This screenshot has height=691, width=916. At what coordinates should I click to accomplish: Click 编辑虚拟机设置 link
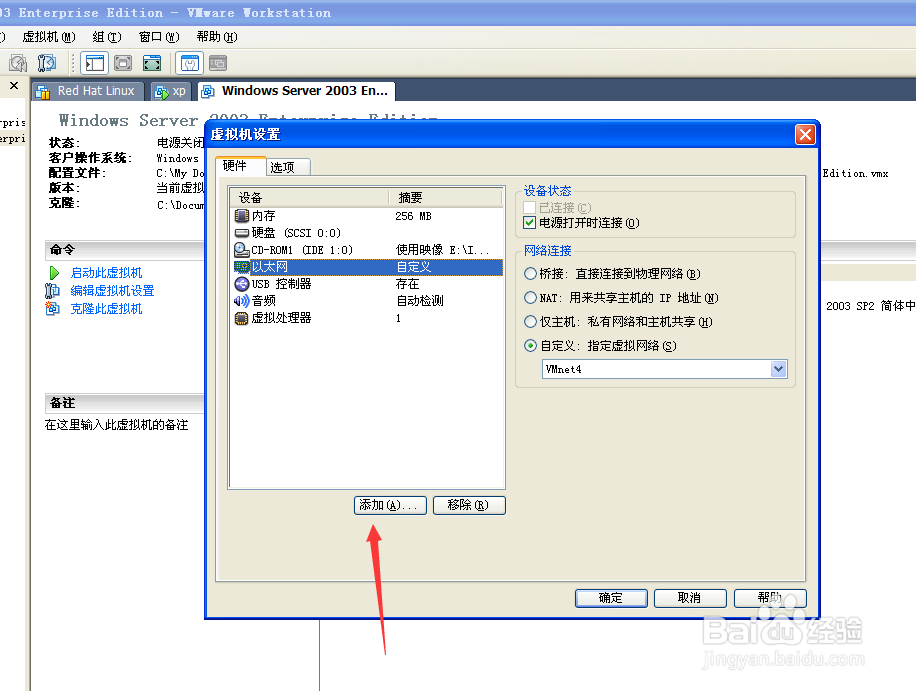click(x=112, y=291)
